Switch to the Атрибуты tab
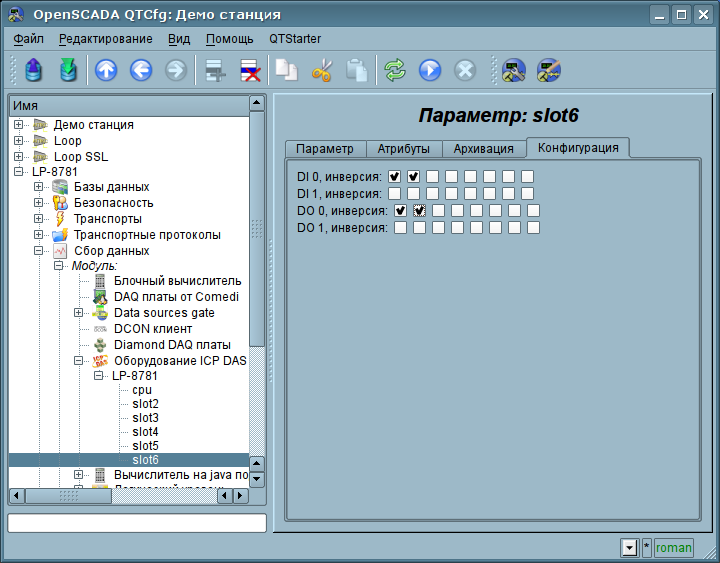This screenshot has width=720, height=563. (403, 149)
